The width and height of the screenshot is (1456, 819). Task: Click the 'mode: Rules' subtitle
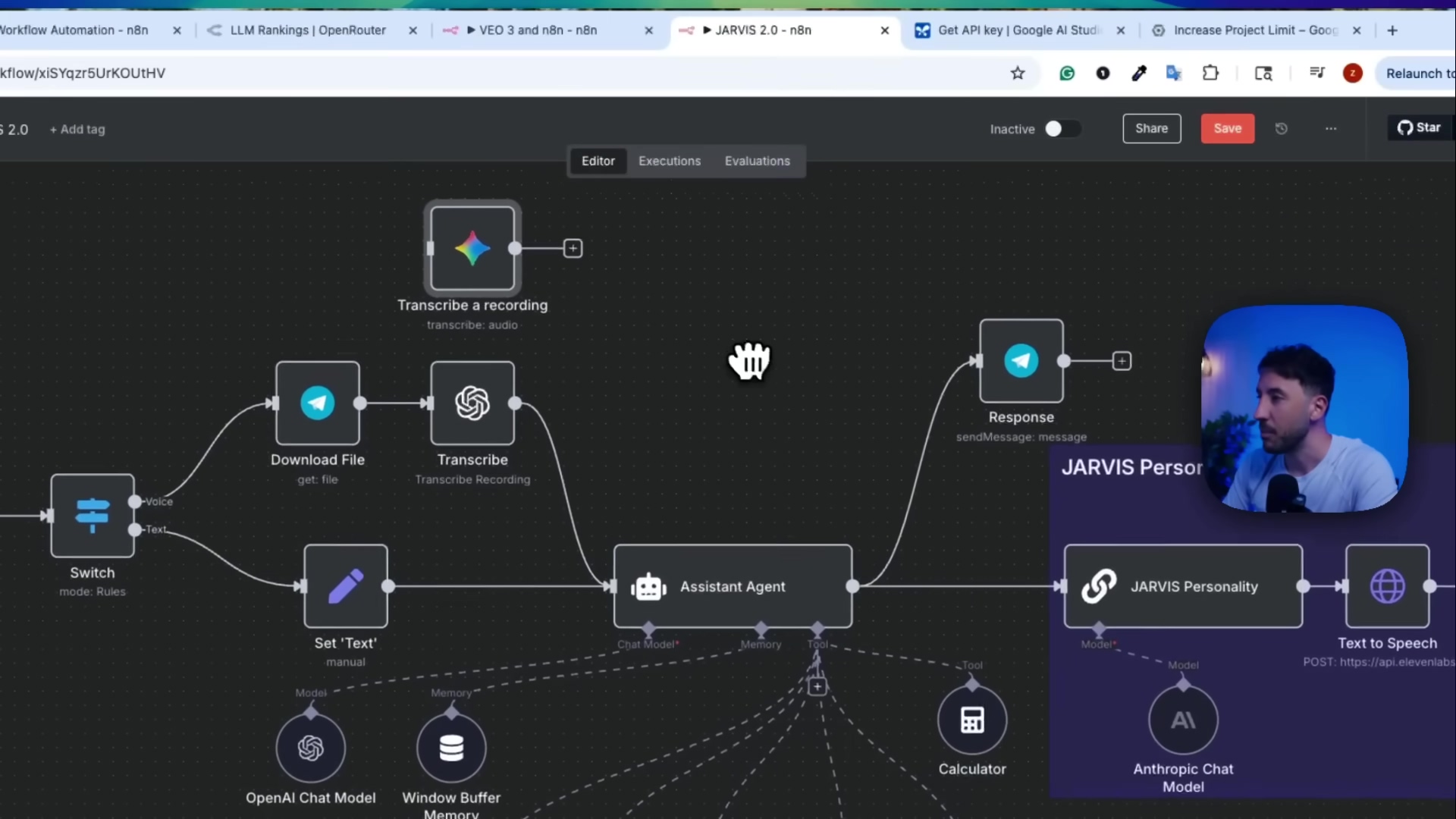point(93,591)
